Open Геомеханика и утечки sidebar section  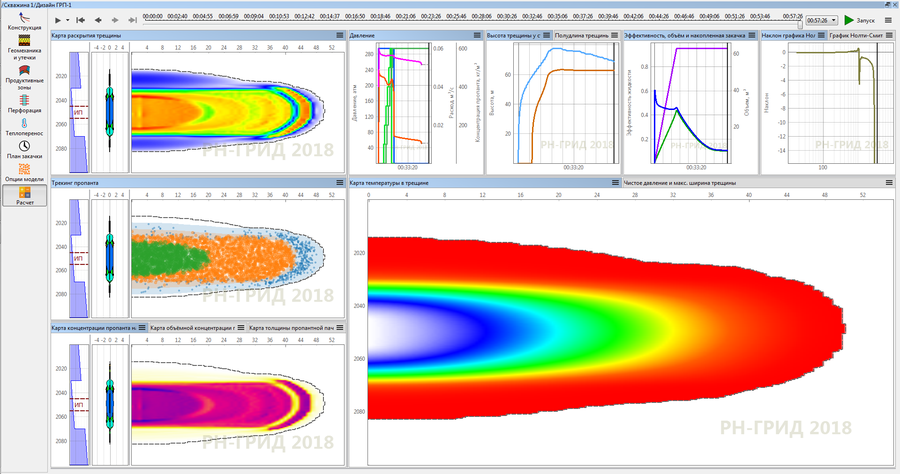24,47
